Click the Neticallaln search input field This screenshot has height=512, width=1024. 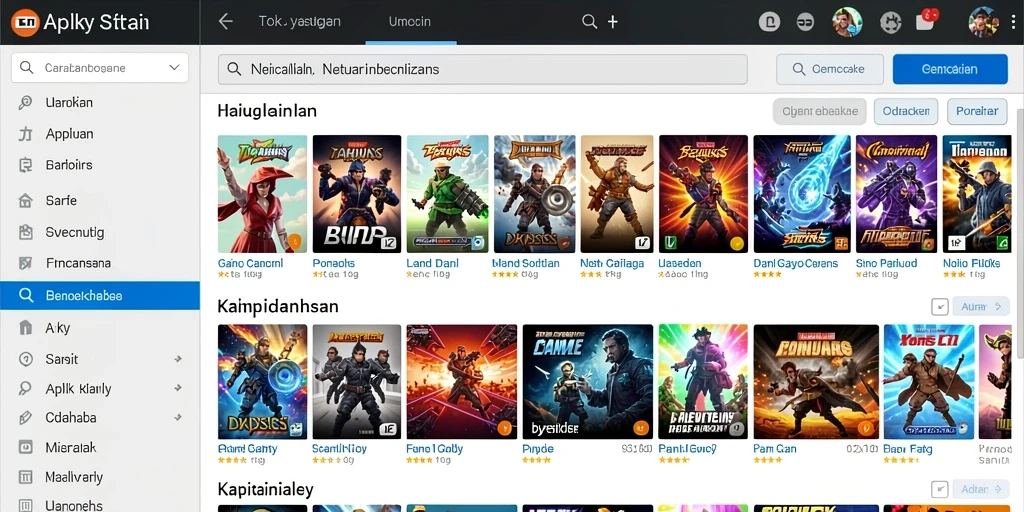[x=482, y=69]
